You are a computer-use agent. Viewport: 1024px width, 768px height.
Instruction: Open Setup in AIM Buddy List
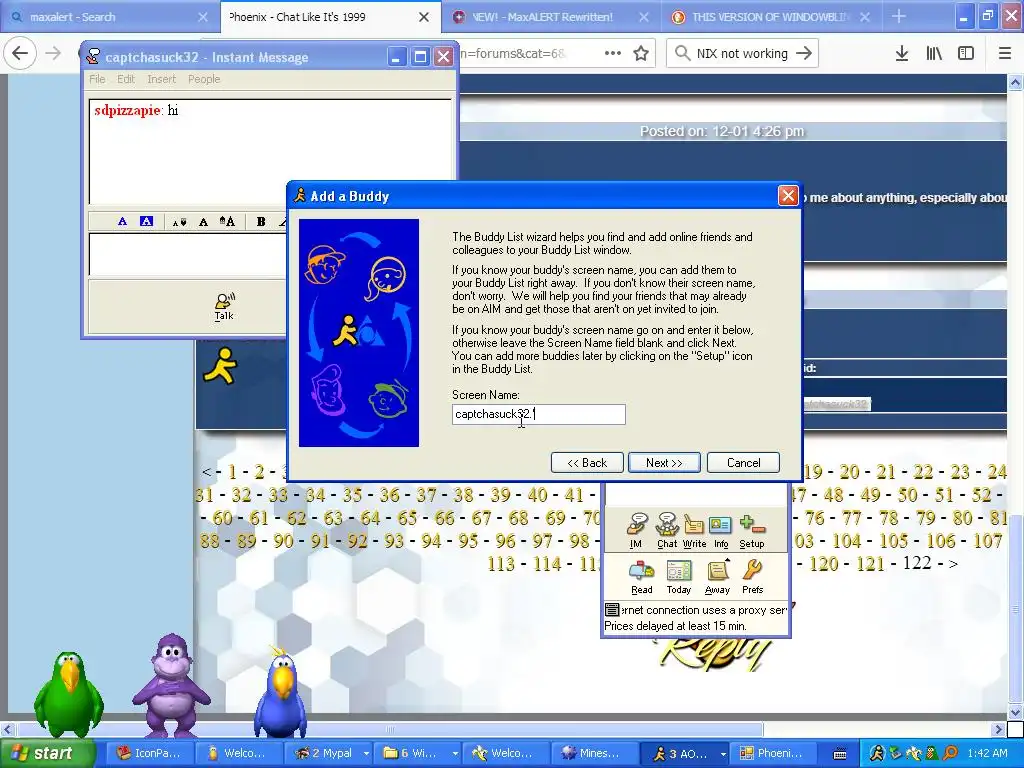pos(752,530)
